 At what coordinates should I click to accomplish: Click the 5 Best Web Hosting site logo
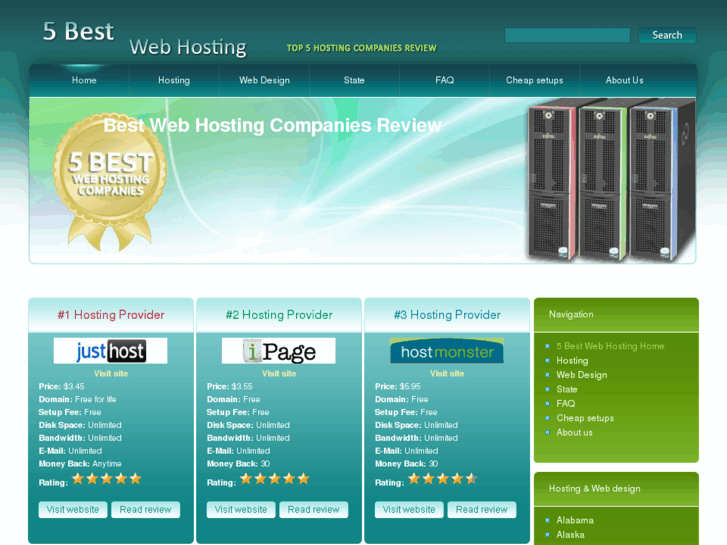tap(145, 38)
